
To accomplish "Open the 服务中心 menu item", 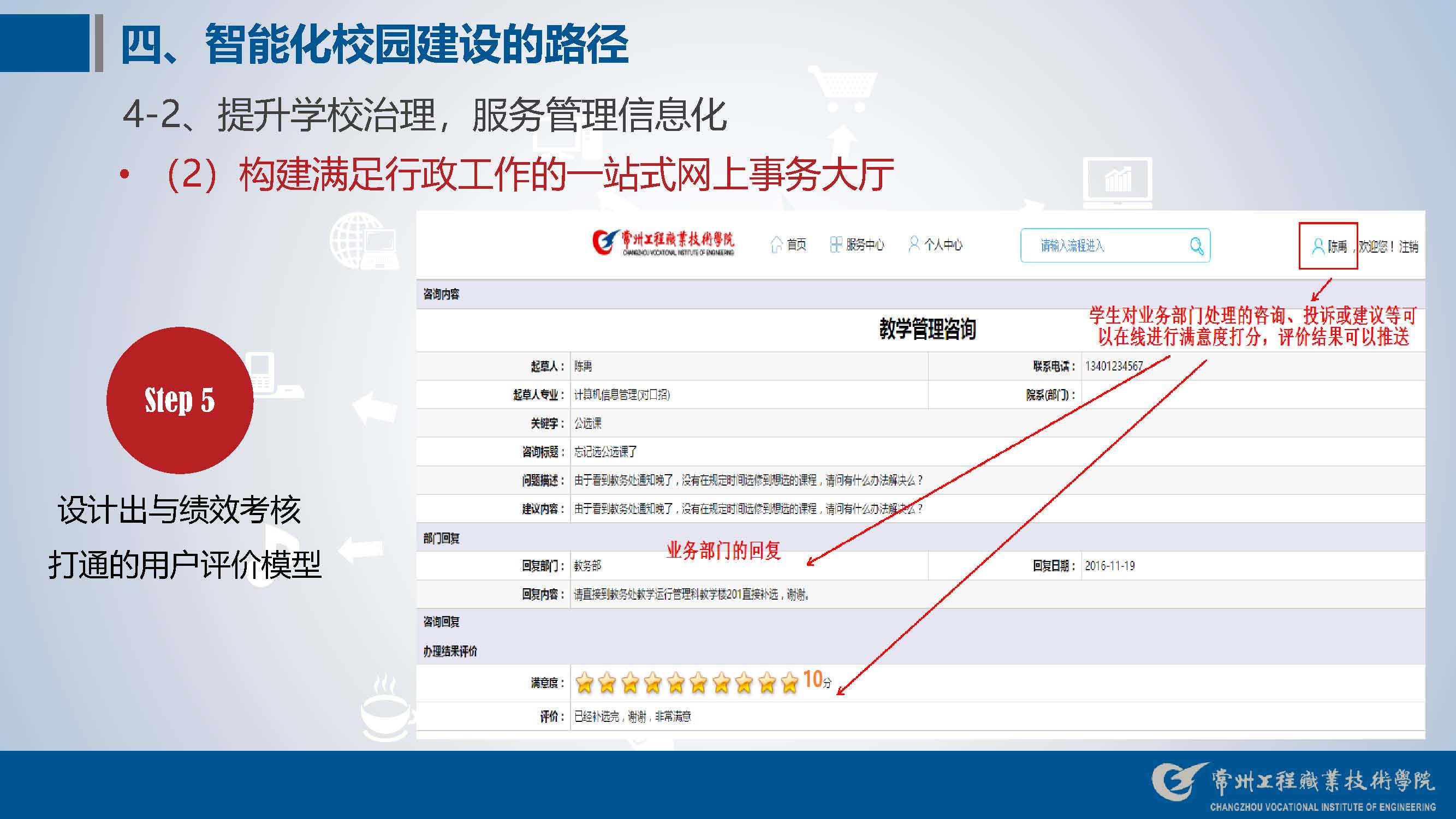I will coord(865,244).
